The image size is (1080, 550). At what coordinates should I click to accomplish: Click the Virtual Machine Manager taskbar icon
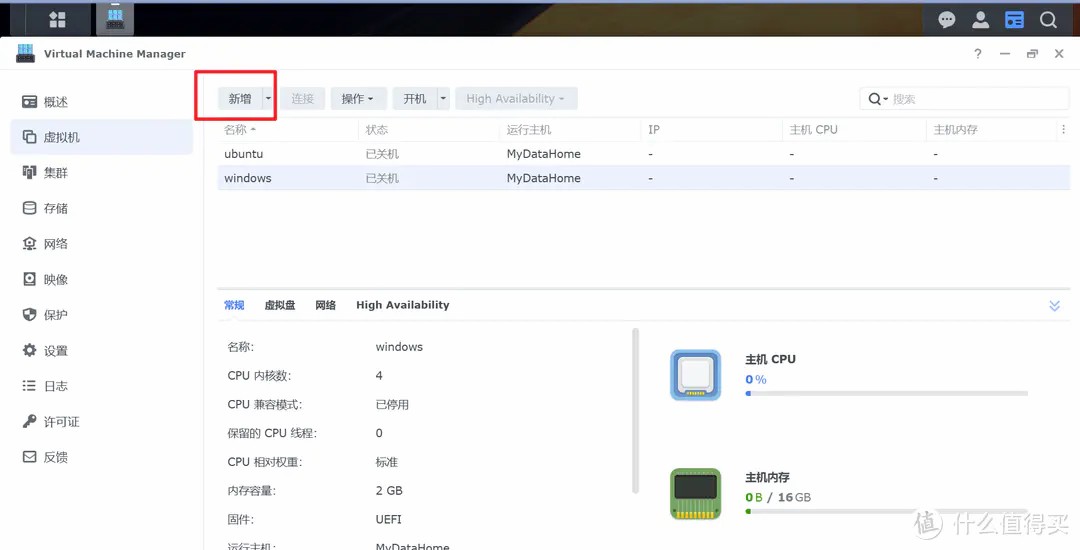point(116,19)
